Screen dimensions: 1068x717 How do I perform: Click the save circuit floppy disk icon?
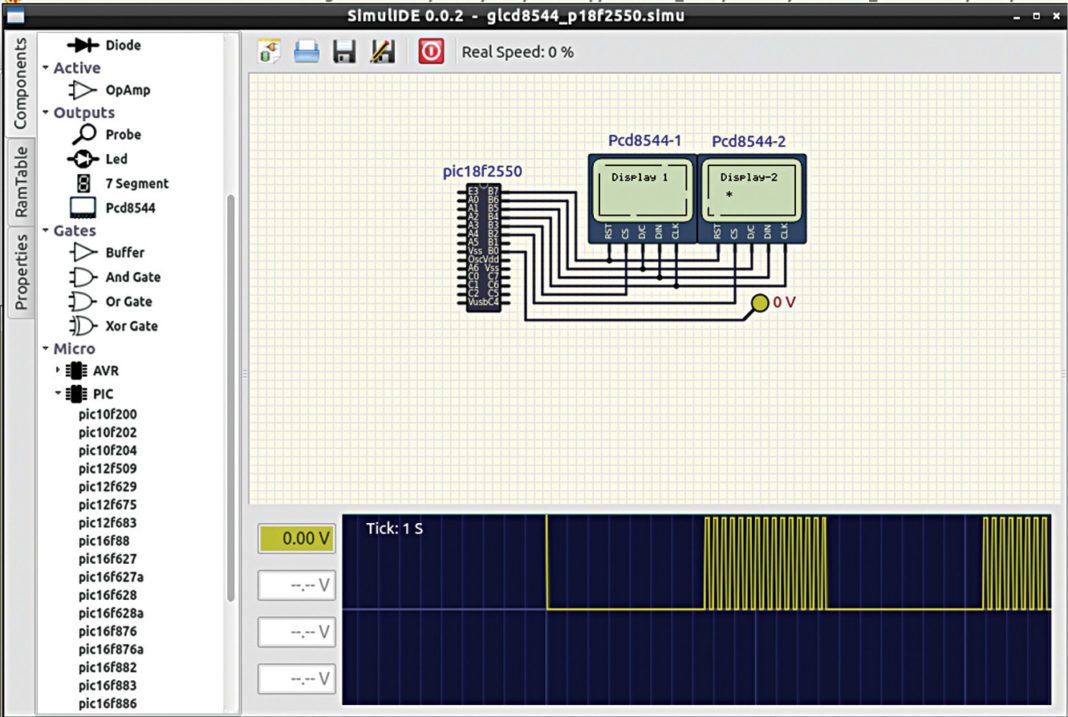click(x=344, y=51)
